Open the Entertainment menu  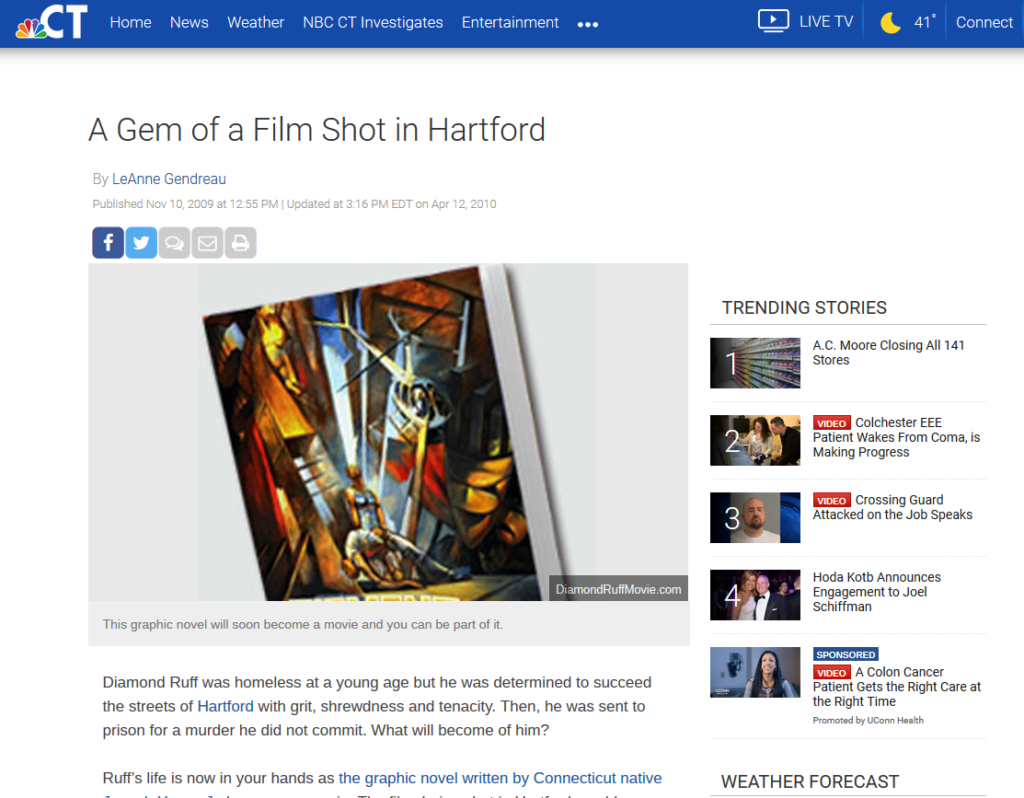510,23
